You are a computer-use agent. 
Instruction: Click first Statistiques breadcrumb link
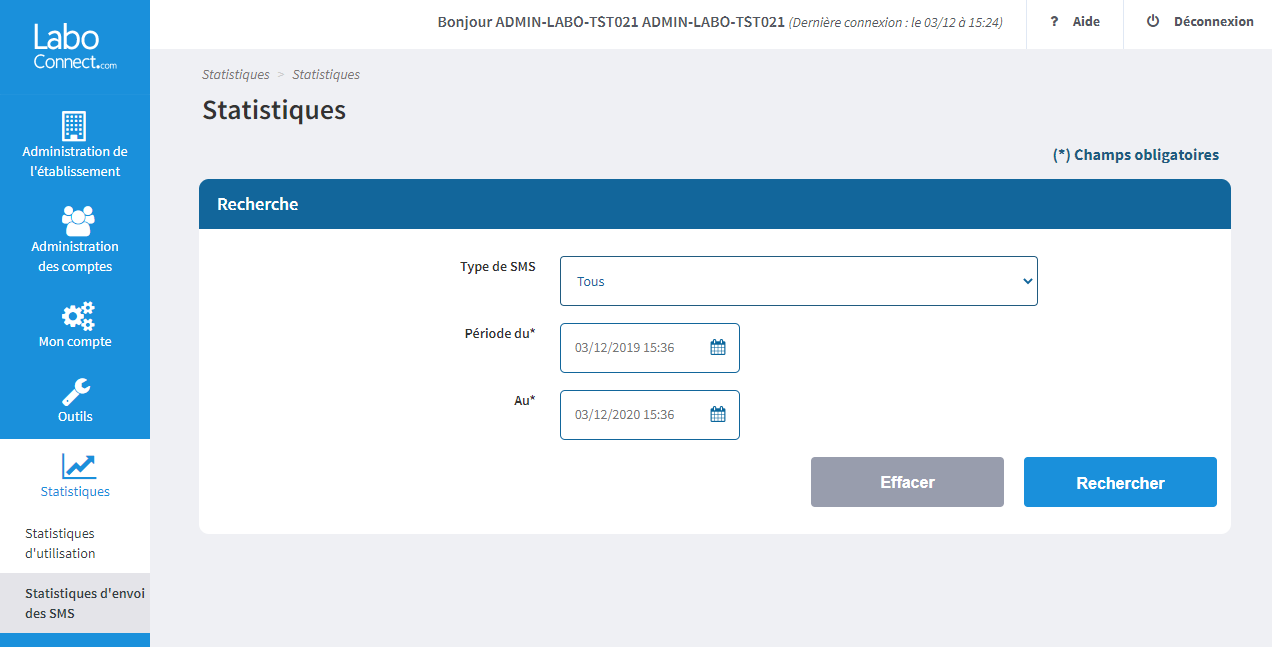236,75
